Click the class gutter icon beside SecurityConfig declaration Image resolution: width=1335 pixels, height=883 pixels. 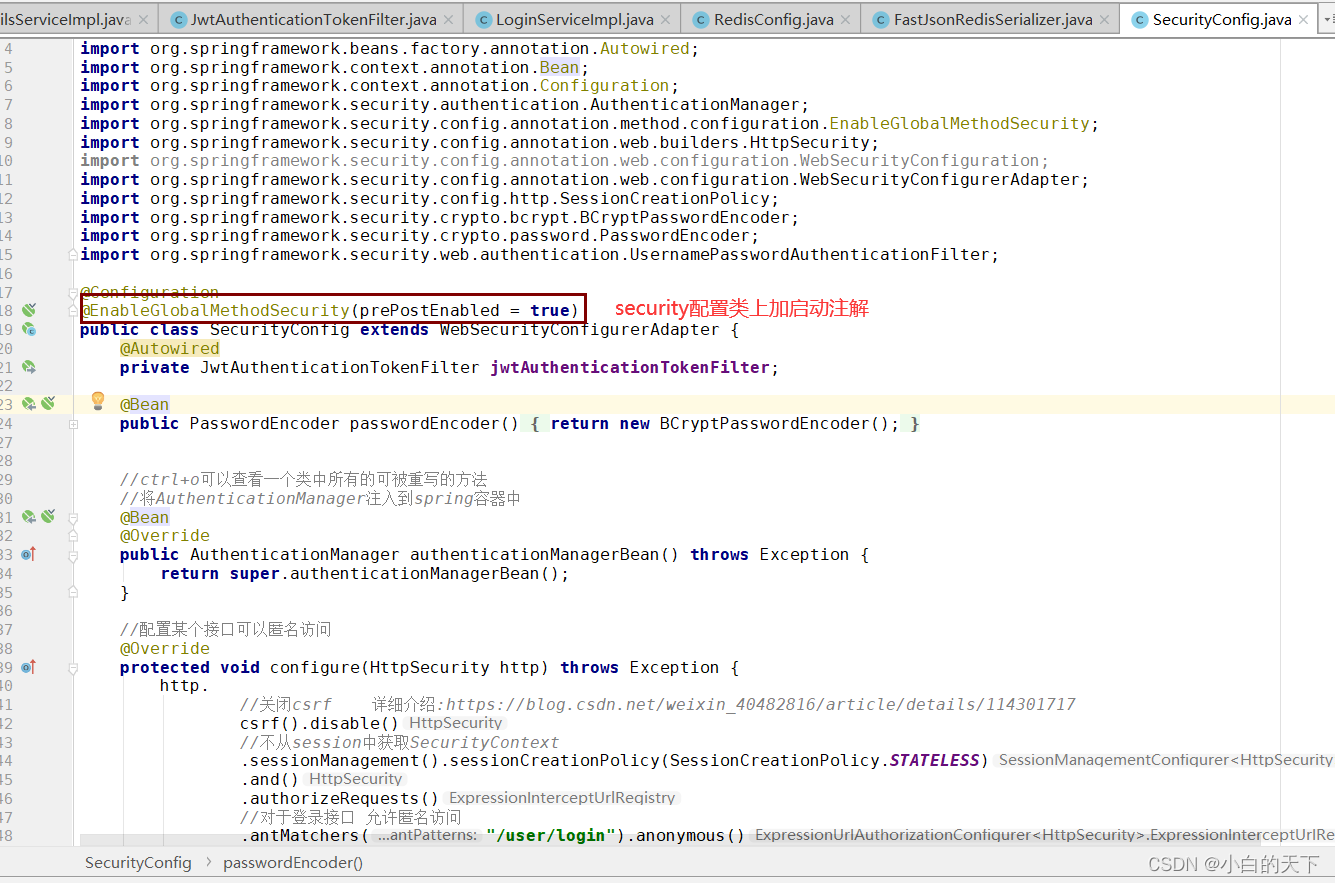[x=29, y=329]
